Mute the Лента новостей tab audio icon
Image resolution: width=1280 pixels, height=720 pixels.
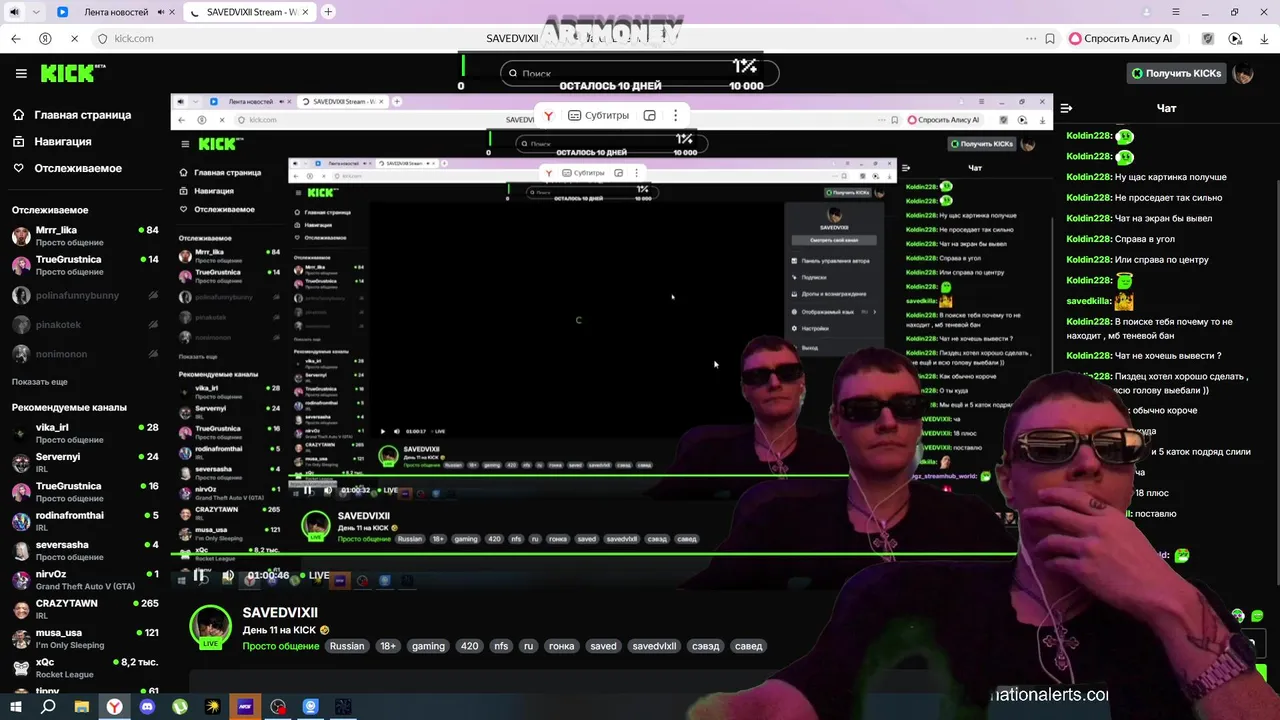[161, 12]
